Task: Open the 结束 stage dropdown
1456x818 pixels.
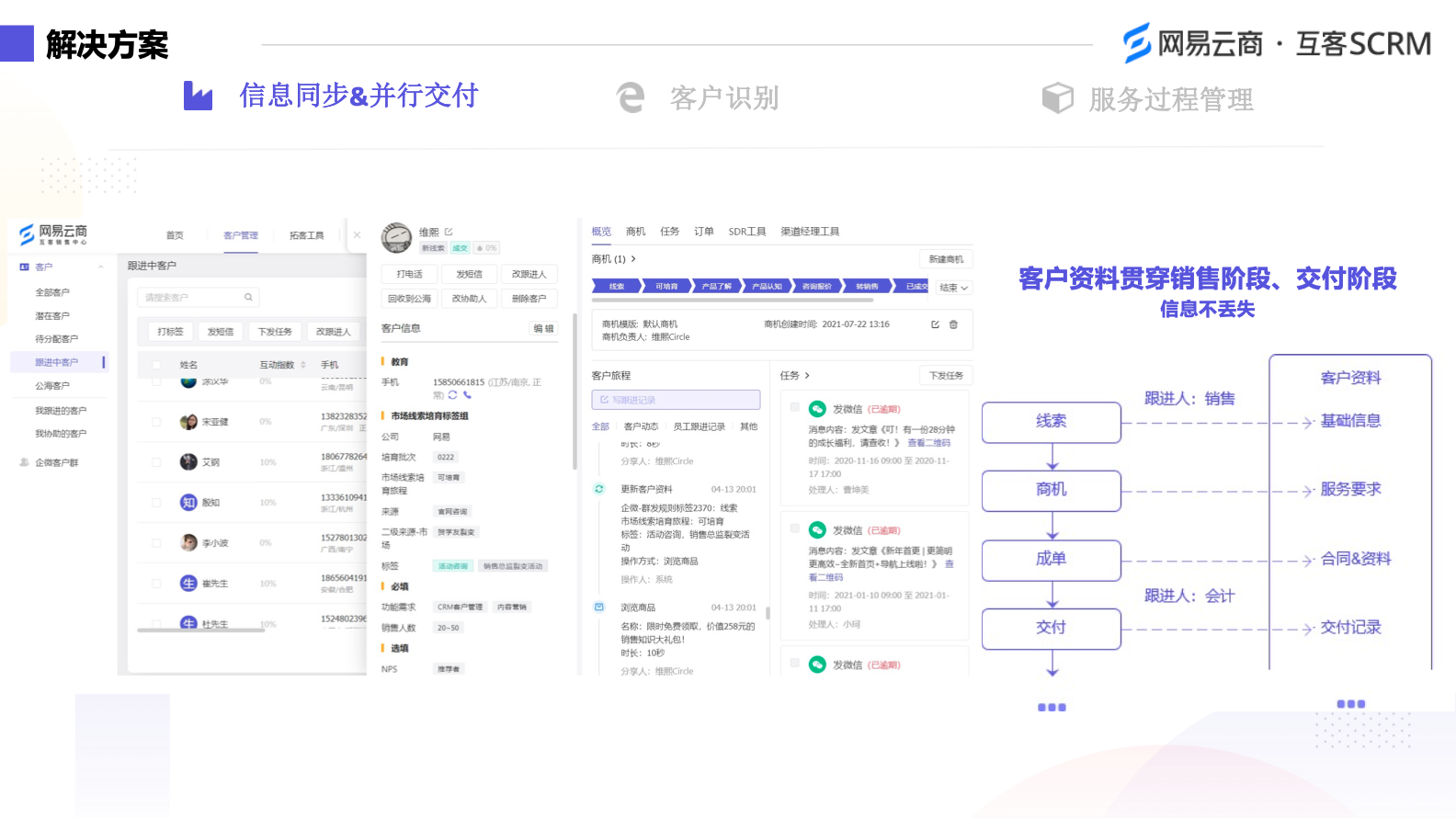Action: (954, 288)
